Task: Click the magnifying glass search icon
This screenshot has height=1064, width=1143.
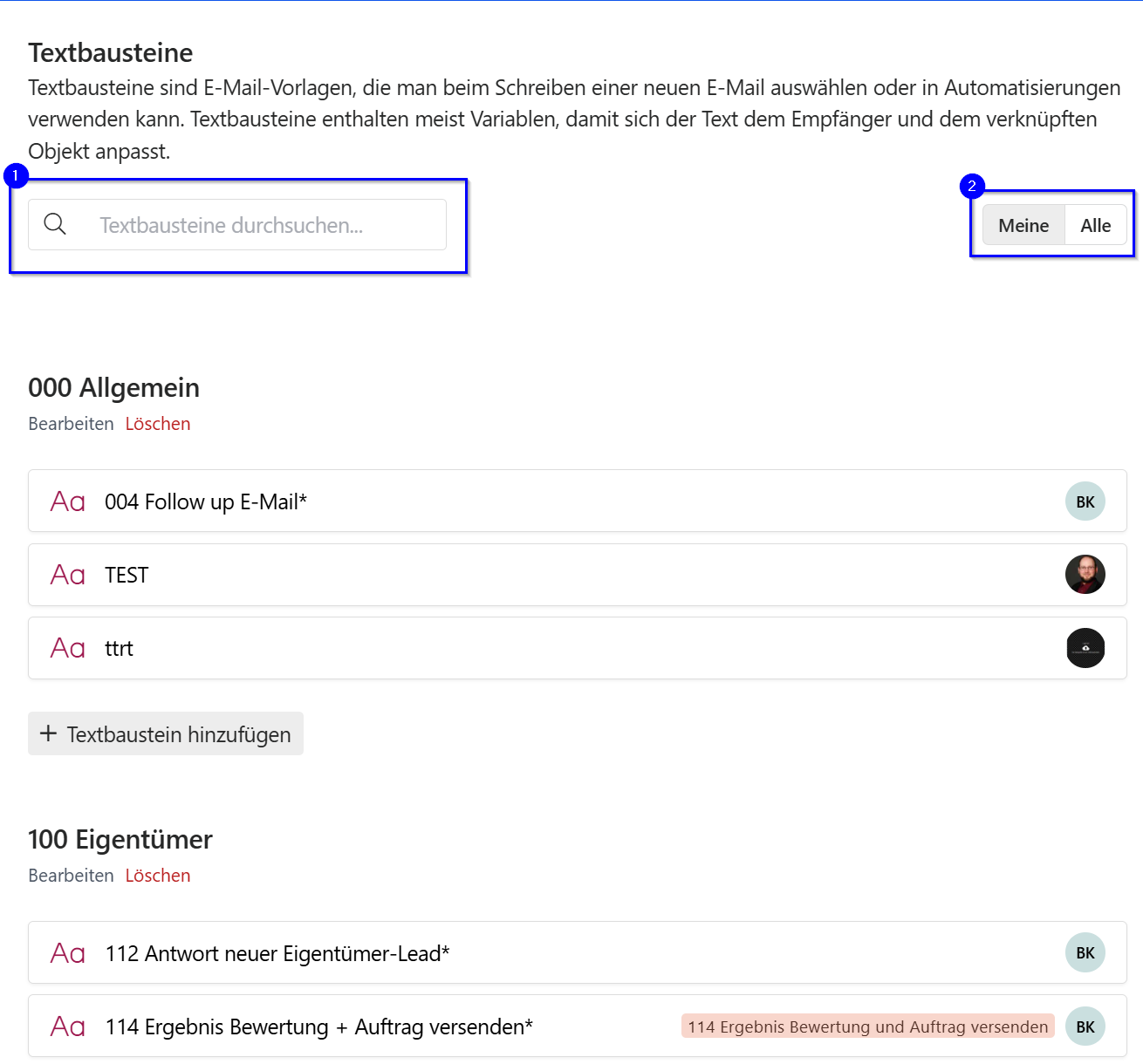Action: (x=55, y=224)
